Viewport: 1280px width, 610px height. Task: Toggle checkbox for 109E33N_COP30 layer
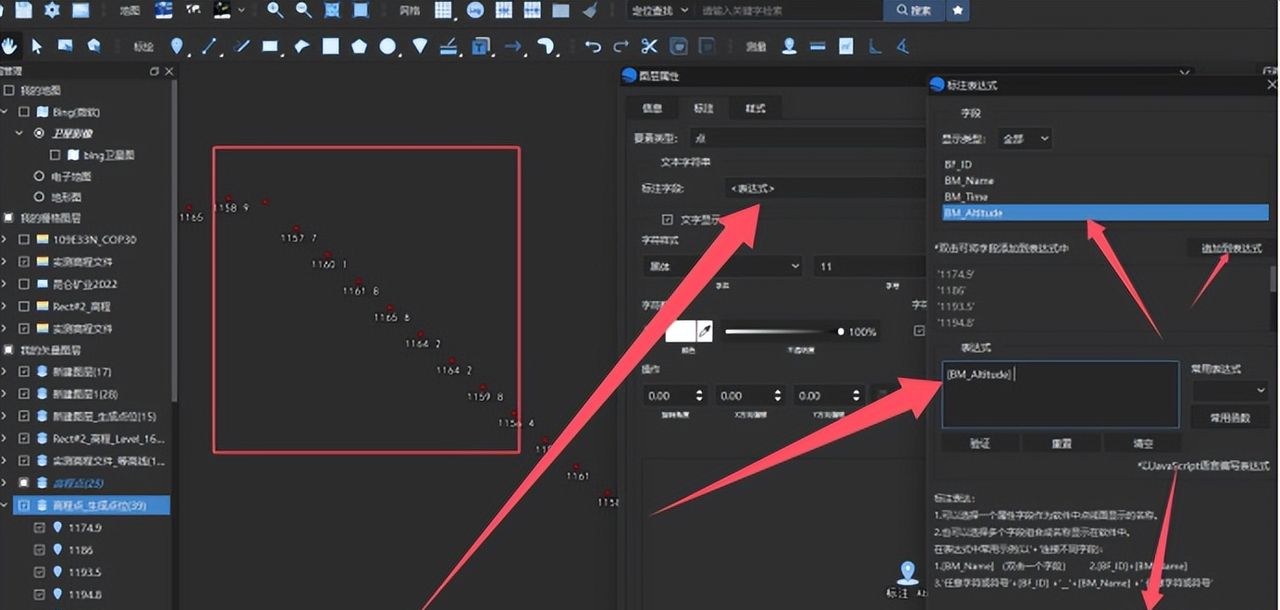(x=25, y=240)
